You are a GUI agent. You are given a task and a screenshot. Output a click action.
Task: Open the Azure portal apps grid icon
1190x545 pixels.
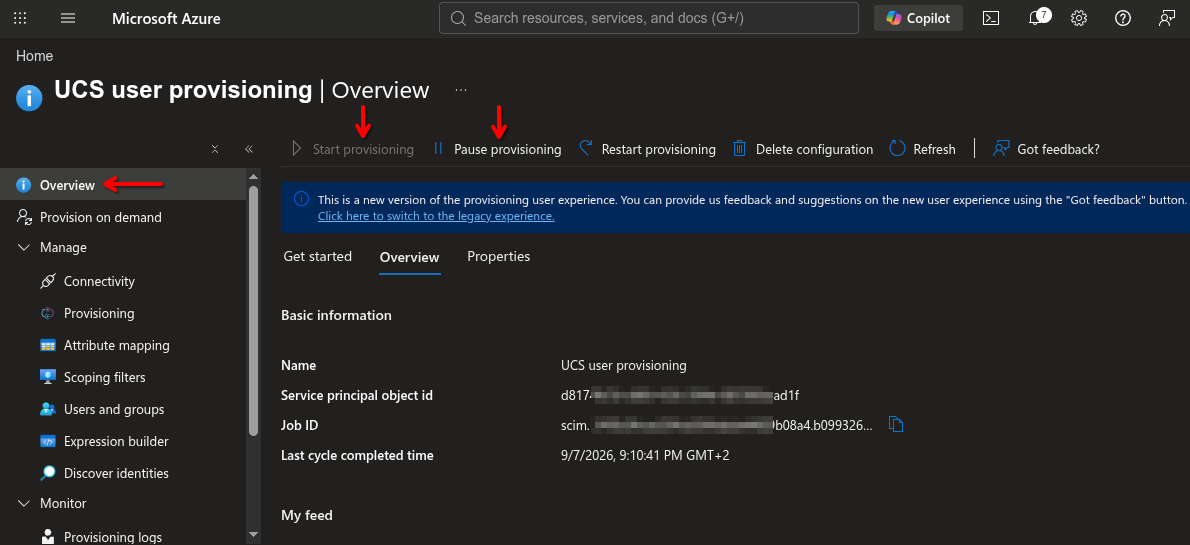pos(20,18)
